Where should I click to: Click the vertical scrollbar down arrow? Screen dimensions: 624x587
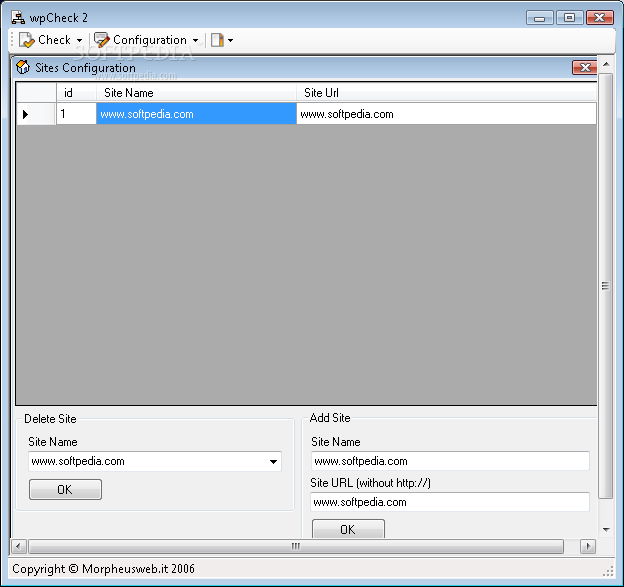pos(606,529)
